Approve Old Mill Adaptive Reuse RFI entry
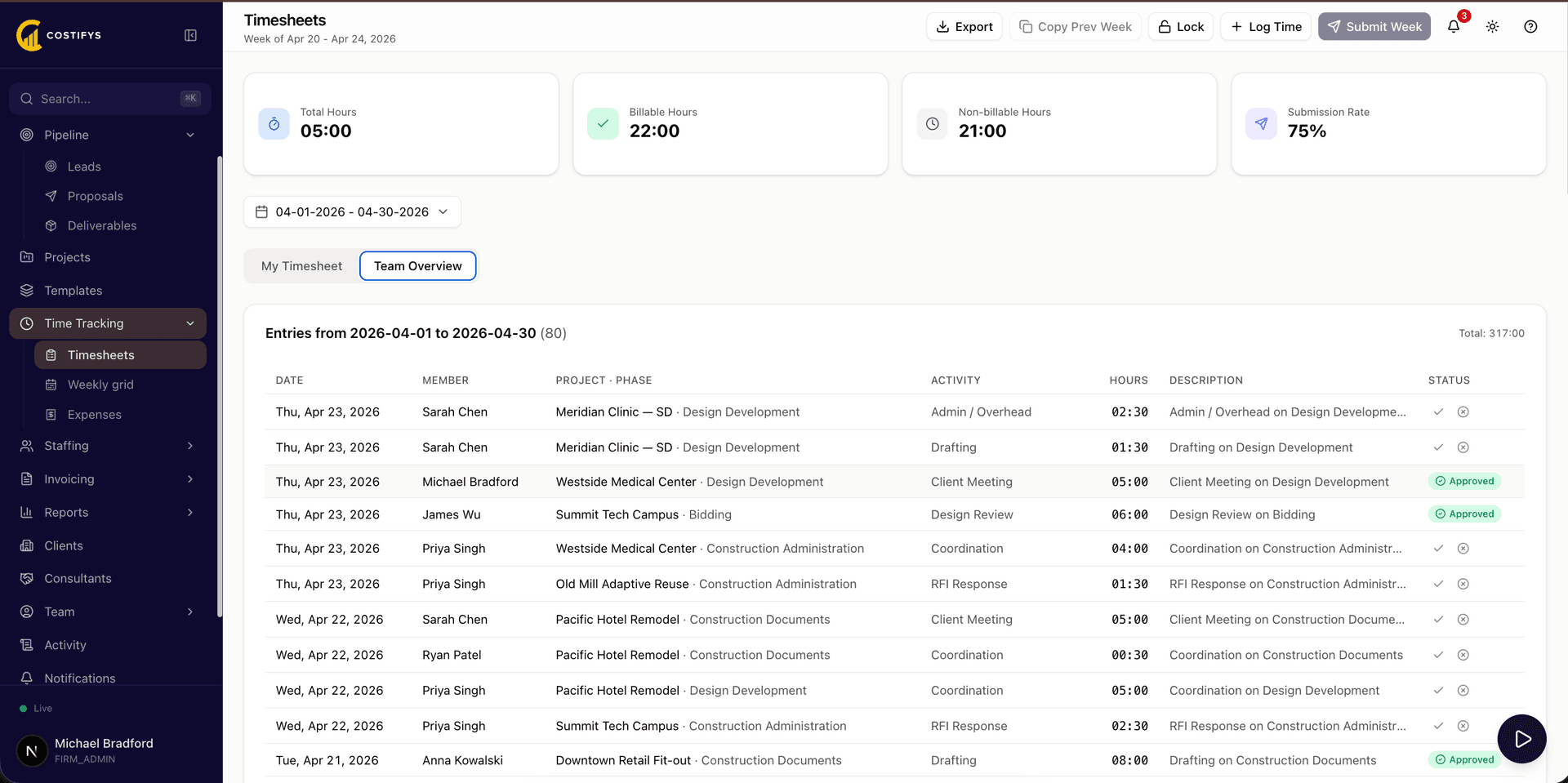The height and width of the screenshot is (783, 1568). tap(1438, 584)
